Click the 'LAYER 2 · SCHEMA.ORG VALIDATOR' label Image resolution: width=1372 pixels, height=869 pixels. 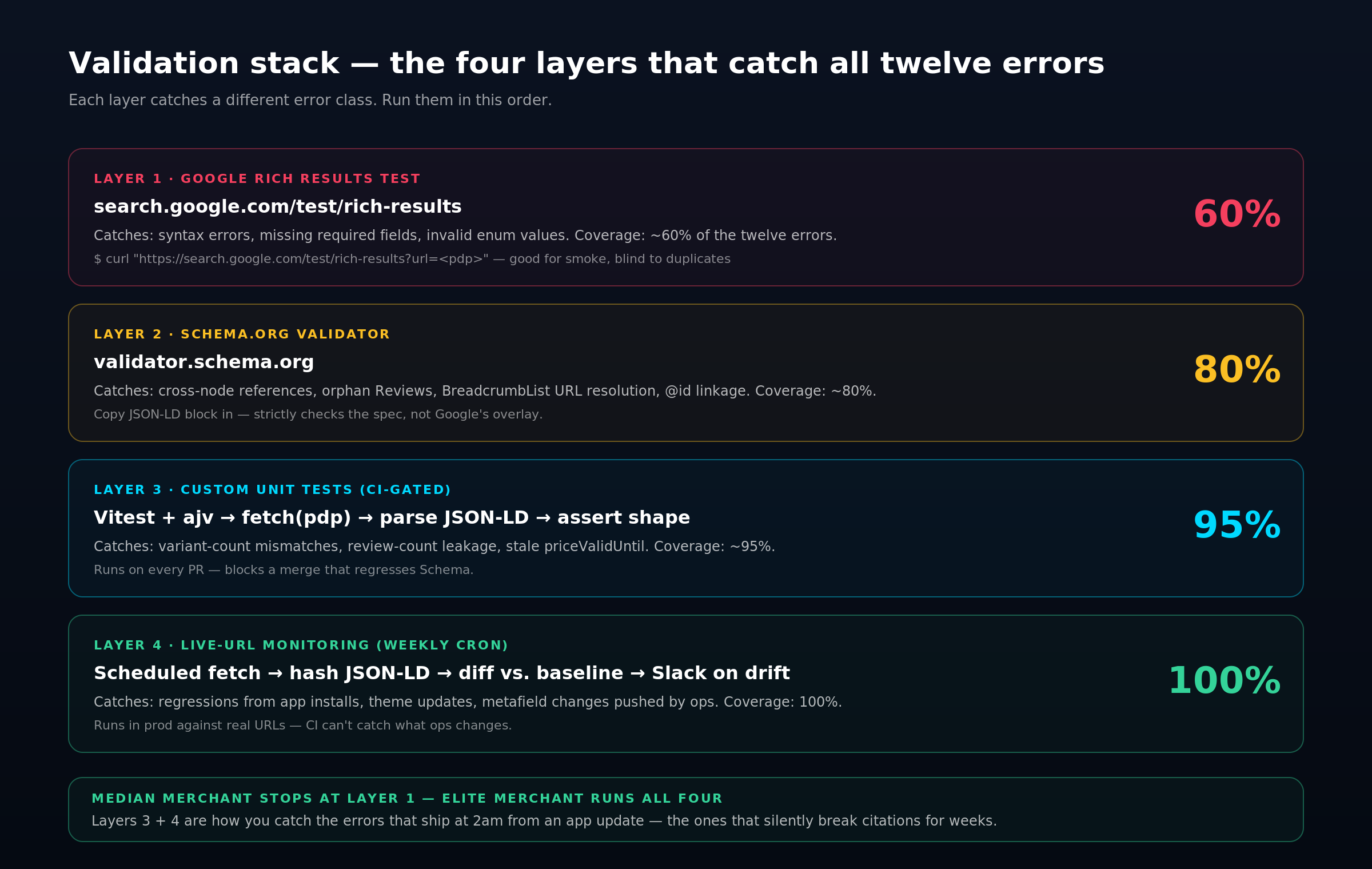coord(242,334)
